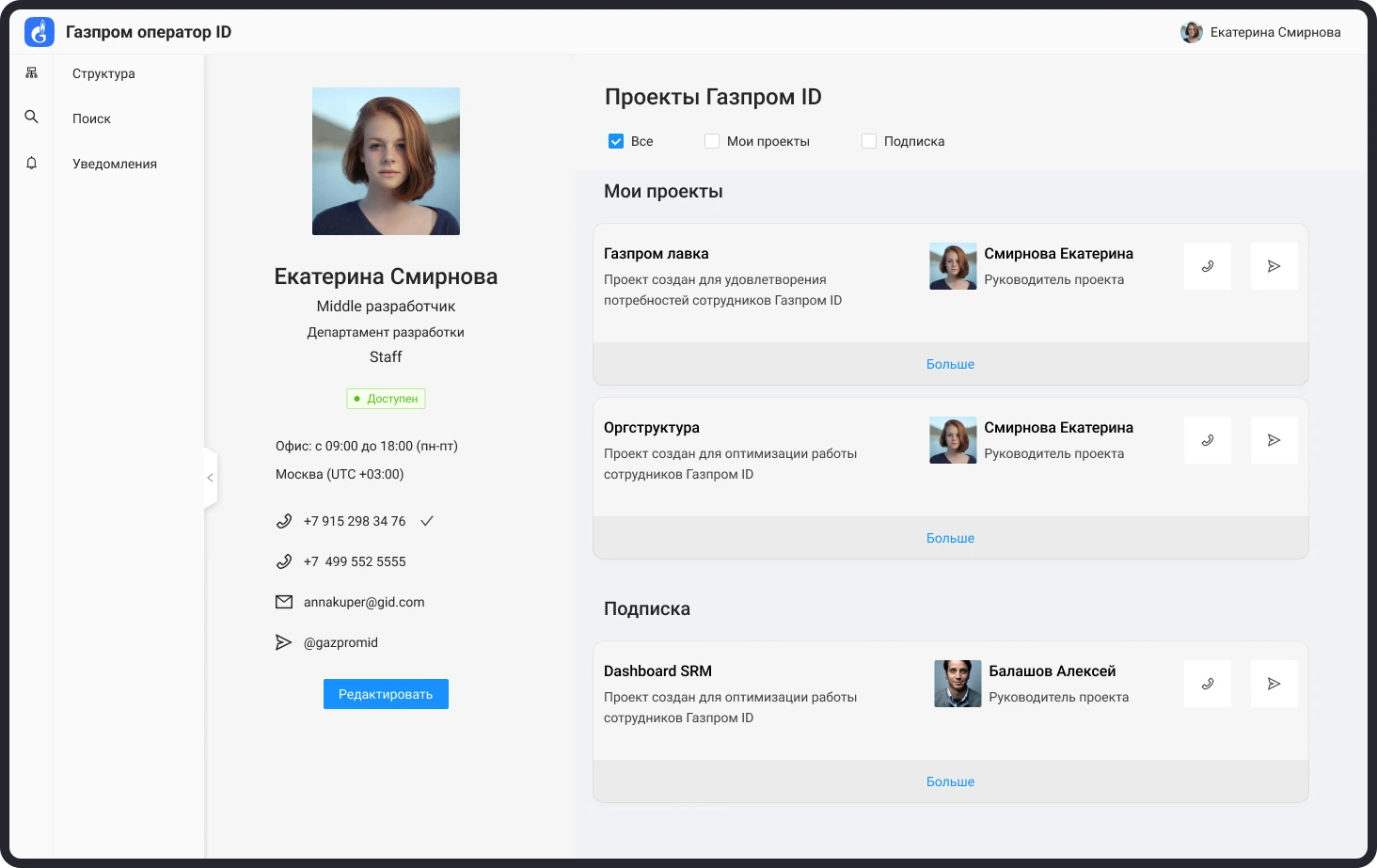Enable the Подписка filter checkbox
This screenshot has height=868, width=1377.
(x=869, y=141)
